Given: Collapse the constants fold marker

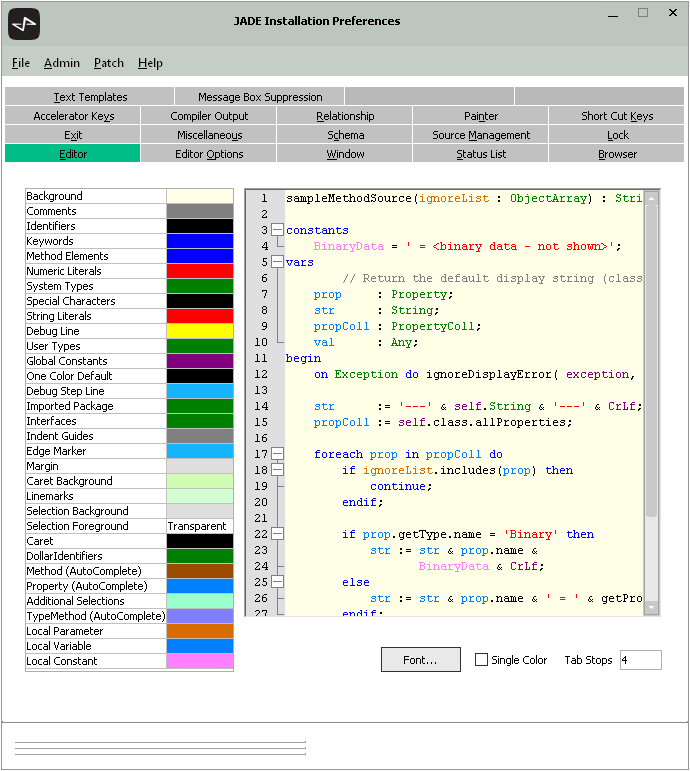Looking at the screenshot, I should click(x=277, y=230).
